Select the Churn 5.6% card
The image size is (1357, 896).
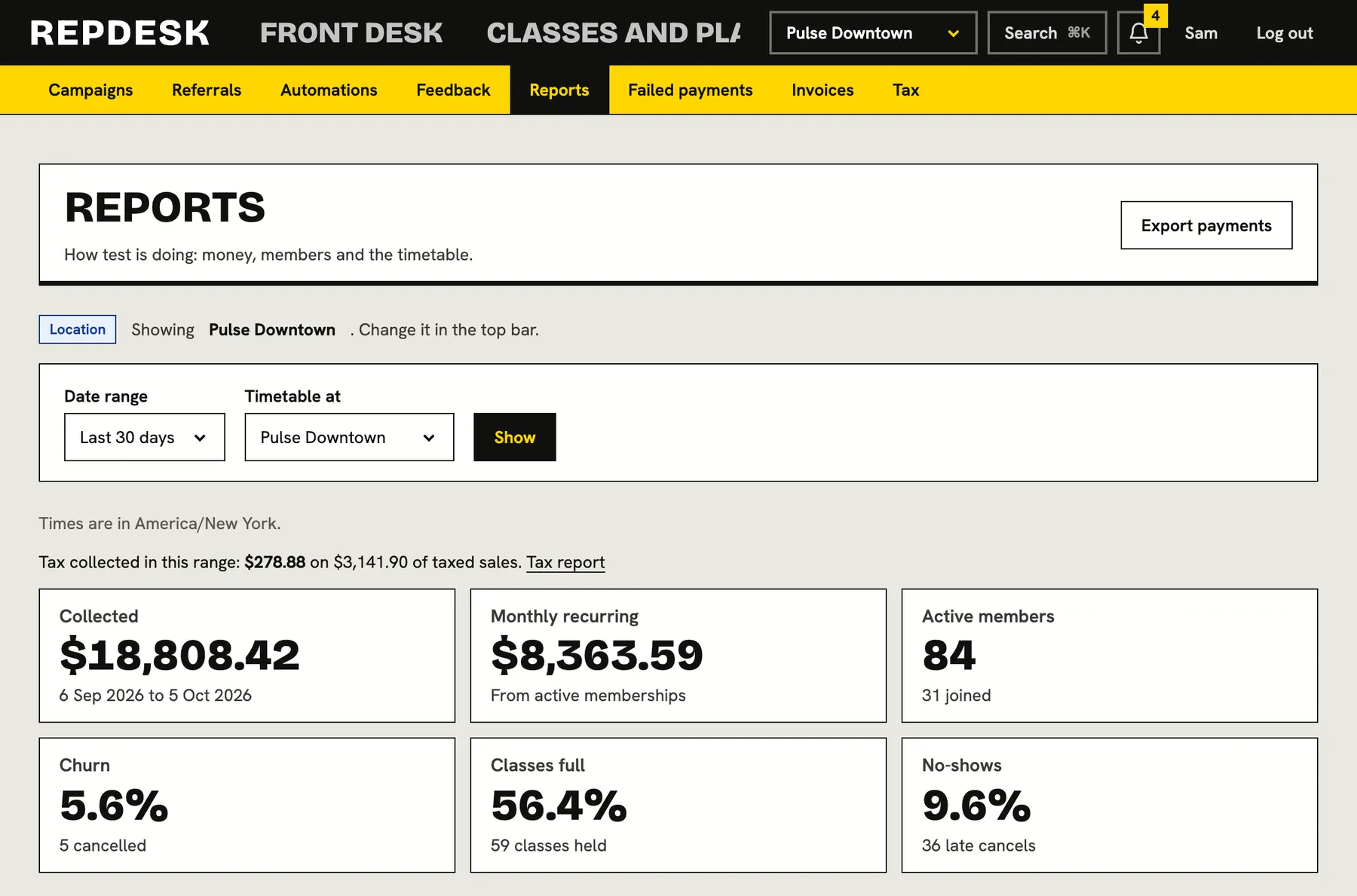coord(247,805)
